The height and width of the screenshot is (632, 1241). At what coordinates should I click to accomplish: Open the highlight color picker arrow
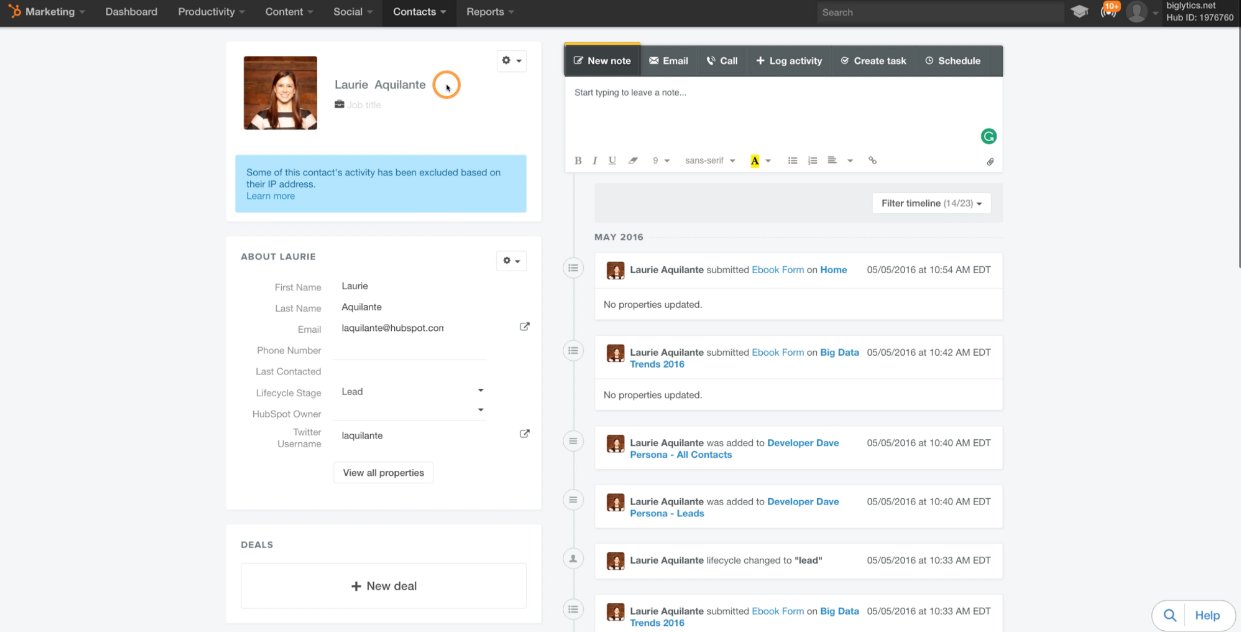[x=768, y=161]
